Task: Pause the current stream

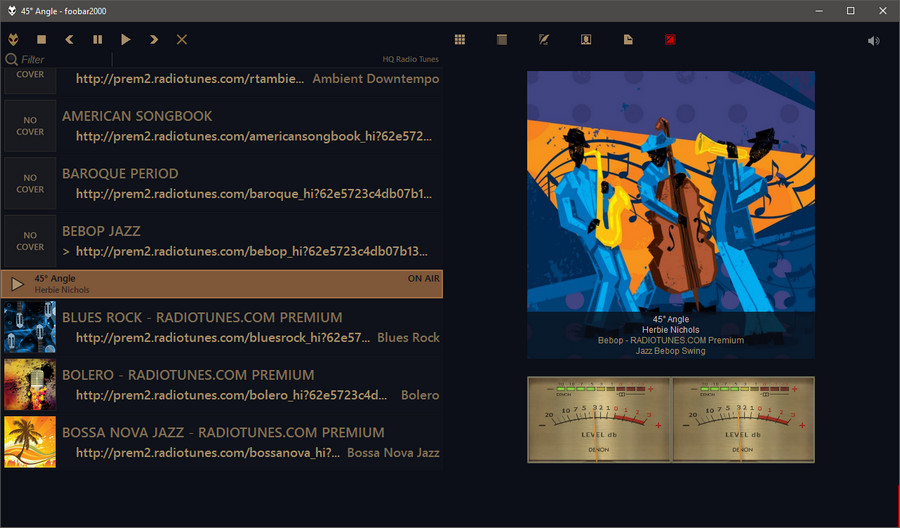Action: (98, 40)
